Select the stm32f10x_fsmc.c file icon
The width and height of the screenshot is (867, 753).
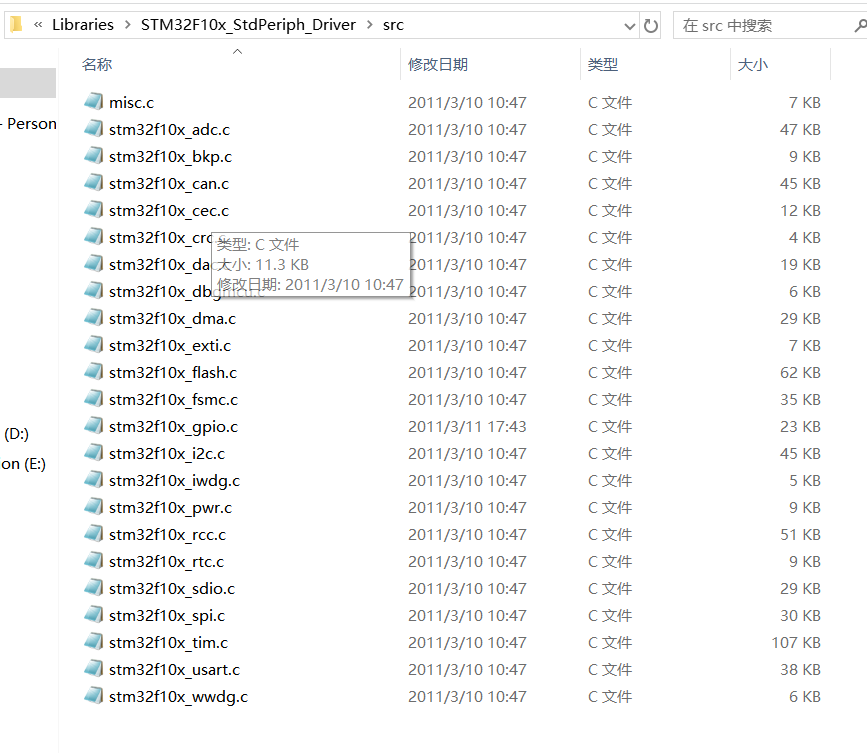coord(93,399)
